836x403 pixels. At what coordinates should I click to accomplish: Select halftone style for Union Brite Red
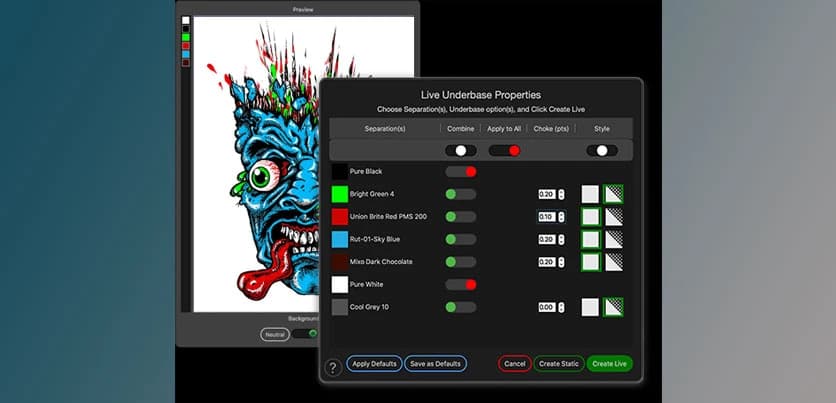tap(614, 216)
